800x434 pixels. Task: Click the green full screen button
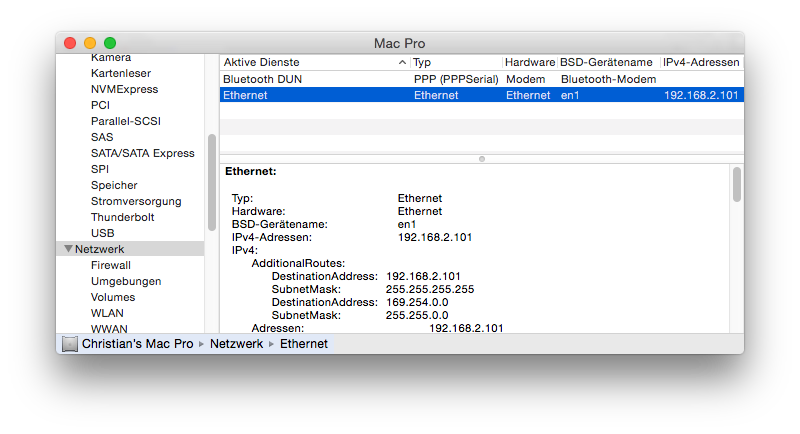pos(110,43)
